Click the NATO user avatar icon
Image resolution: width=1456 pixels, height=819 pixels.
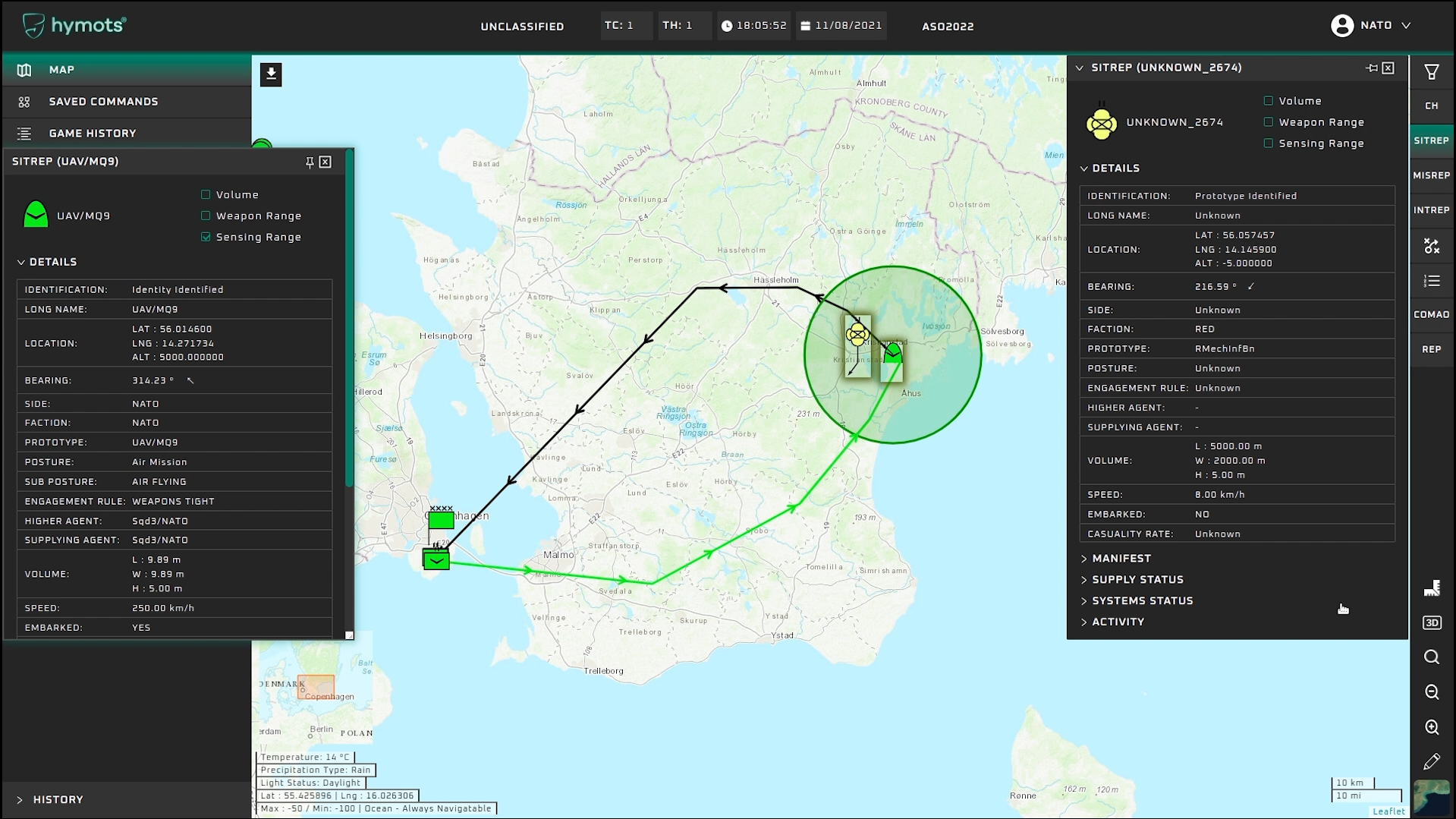[x=1341, y=26]
